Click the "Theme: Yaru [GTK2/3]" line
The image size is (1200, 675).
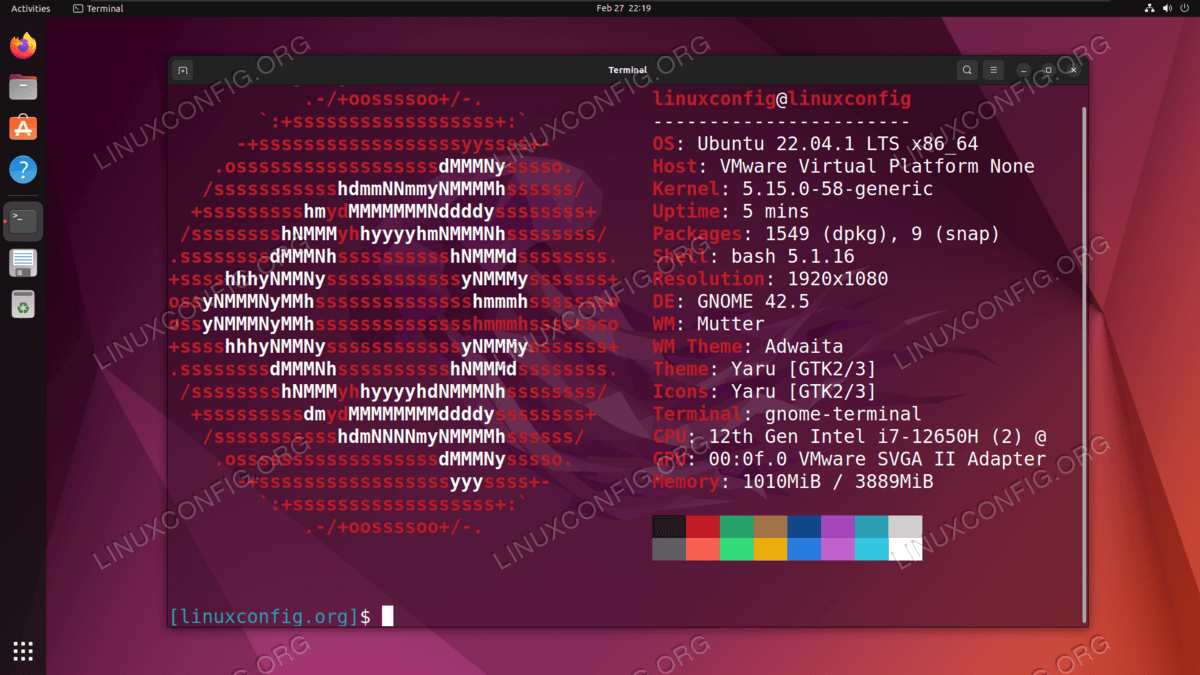tap(765, 369)
